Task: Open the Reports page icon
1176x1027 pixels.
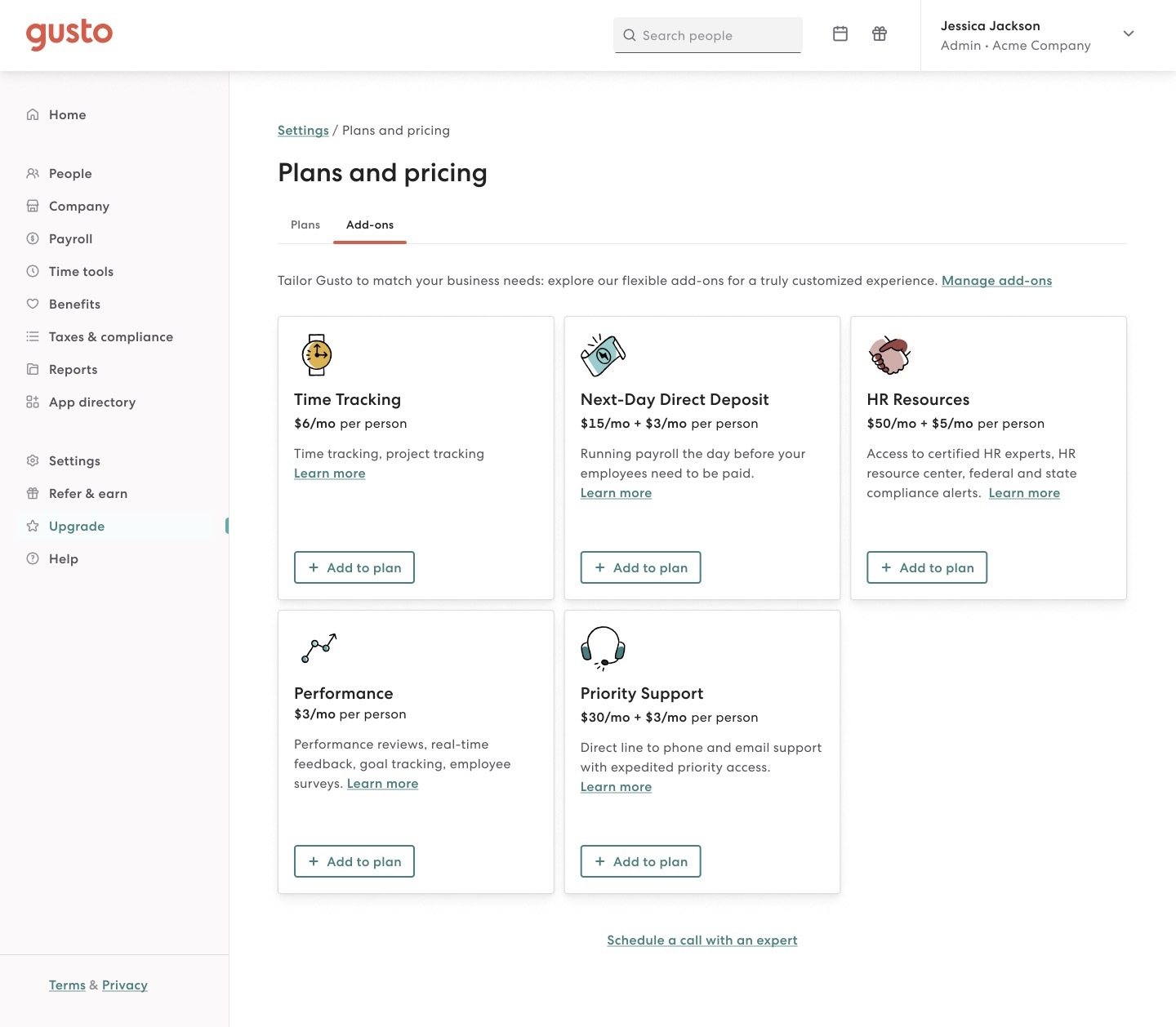Action: [x=32, y=369]
